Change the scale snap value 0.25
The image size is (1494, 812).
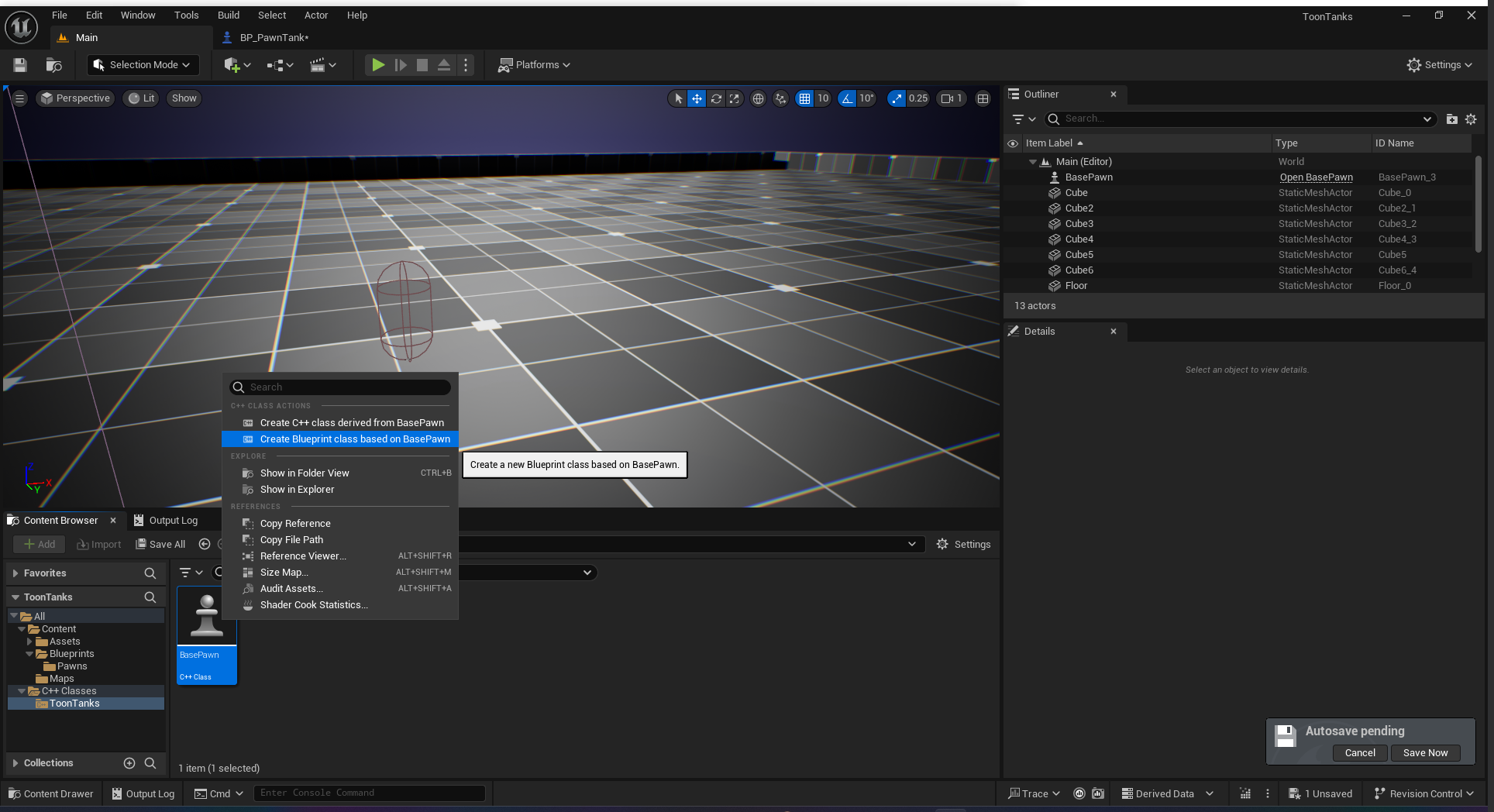pyautogui.click(x=918, y=98)
